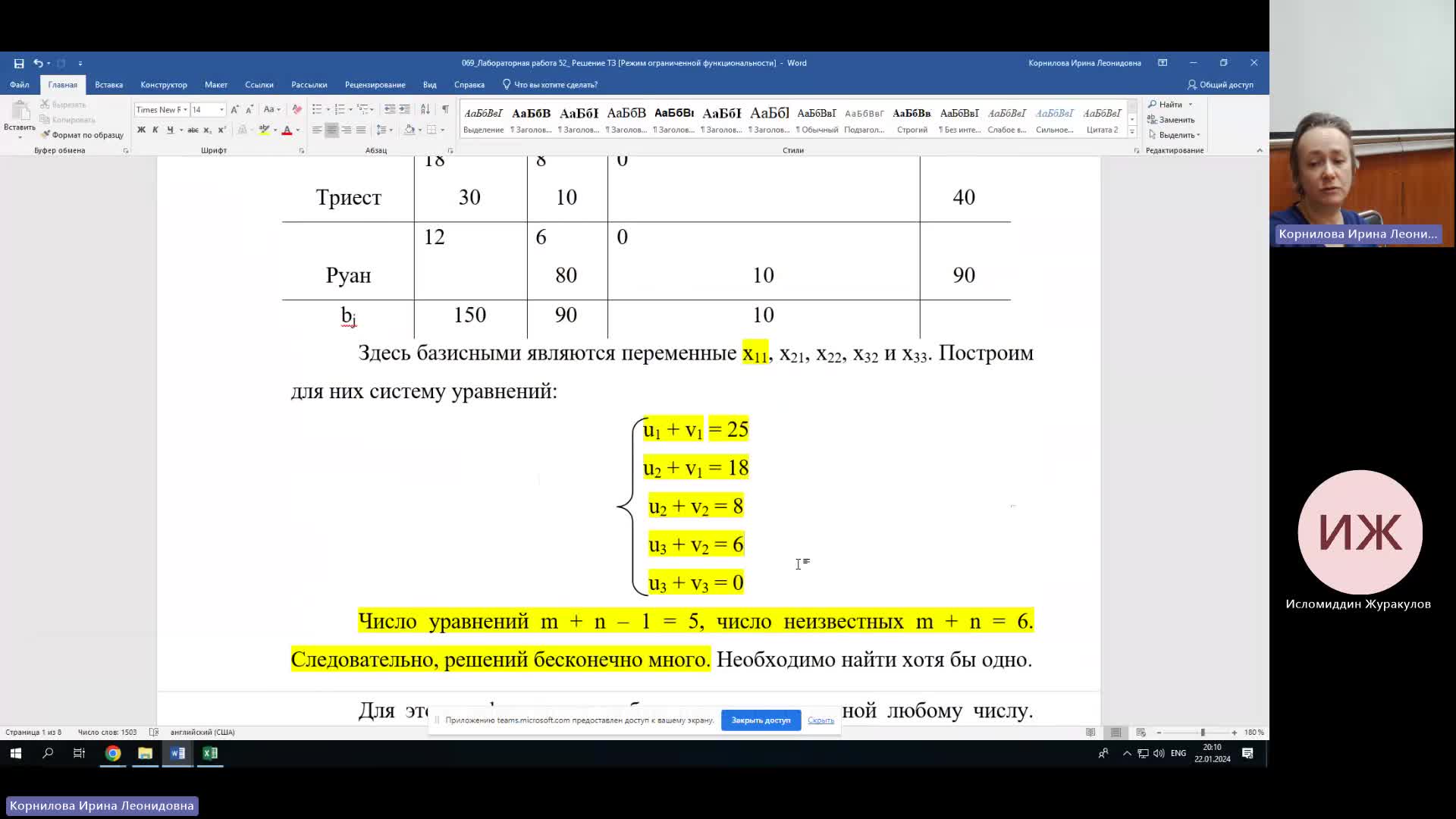Align text right in the paragraph group
The width and height of the screenshot is (1456, 819).
346,130
